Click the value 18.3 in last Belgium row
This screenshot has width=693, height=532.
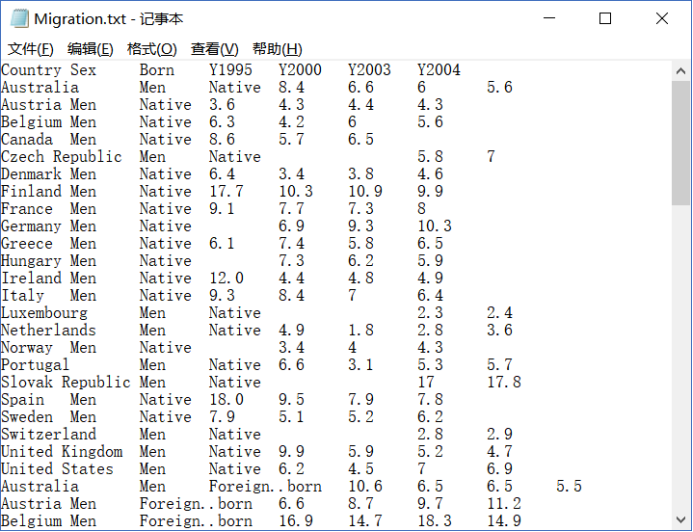pos(434,521)
